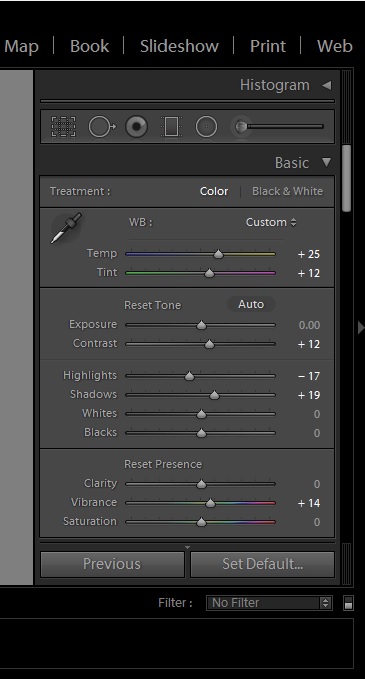Expand the Histogram panel

[326, 85]
